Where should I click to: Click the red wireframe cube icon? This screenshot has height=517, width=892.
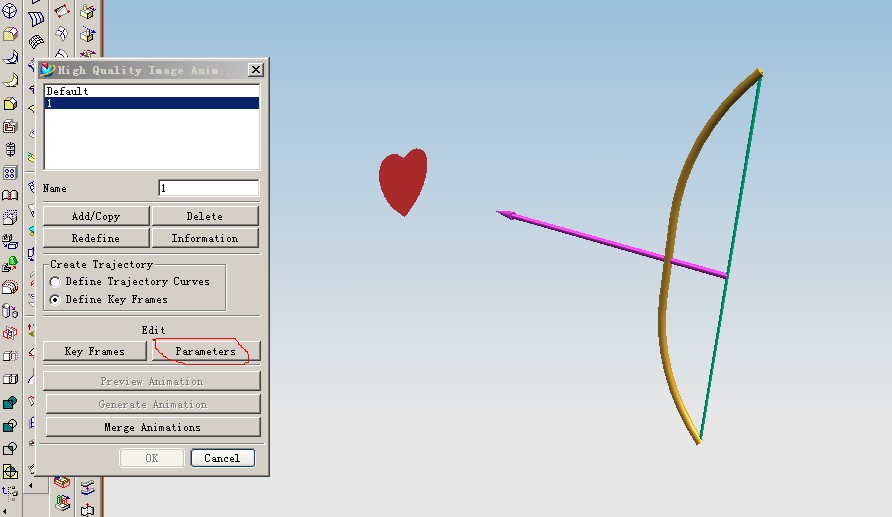tap(10, 333)
